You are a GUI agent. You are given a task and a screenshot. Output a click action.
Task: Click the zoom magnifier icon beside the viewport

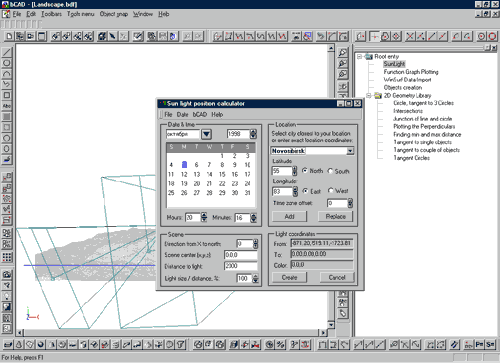point(342,53)
